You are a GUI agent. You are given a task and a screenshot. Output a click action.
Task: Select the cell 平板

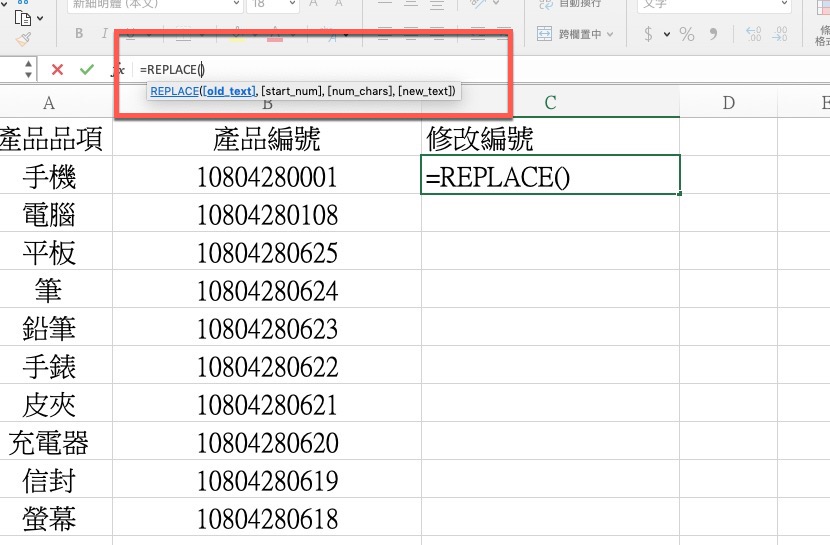[x=56, y=252]
